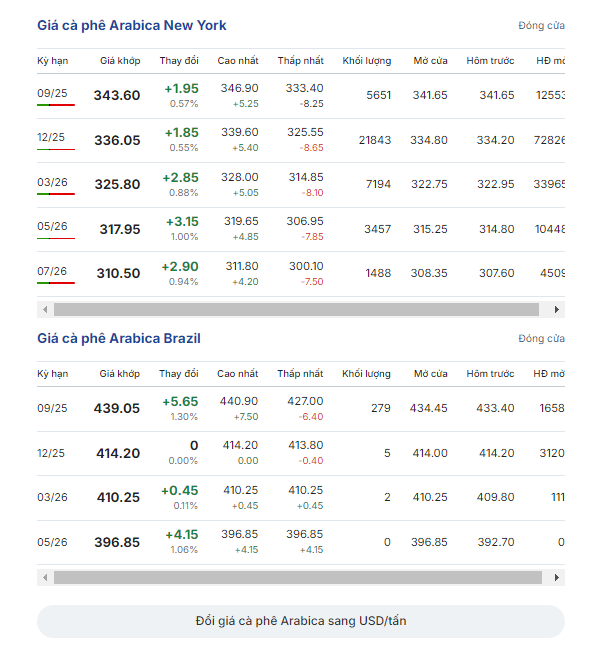Click New York table horizontal scrollbar thumb
The height and width of the screenshot is (650, 605).
pos(296,310)
